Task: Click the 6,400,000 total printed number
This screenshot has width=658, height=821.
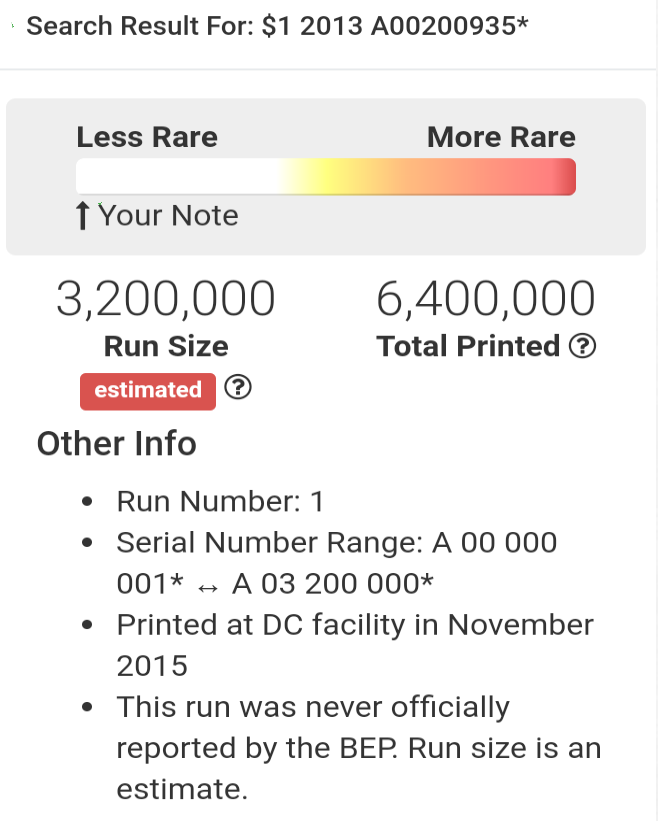Action: tap(486, 299)
